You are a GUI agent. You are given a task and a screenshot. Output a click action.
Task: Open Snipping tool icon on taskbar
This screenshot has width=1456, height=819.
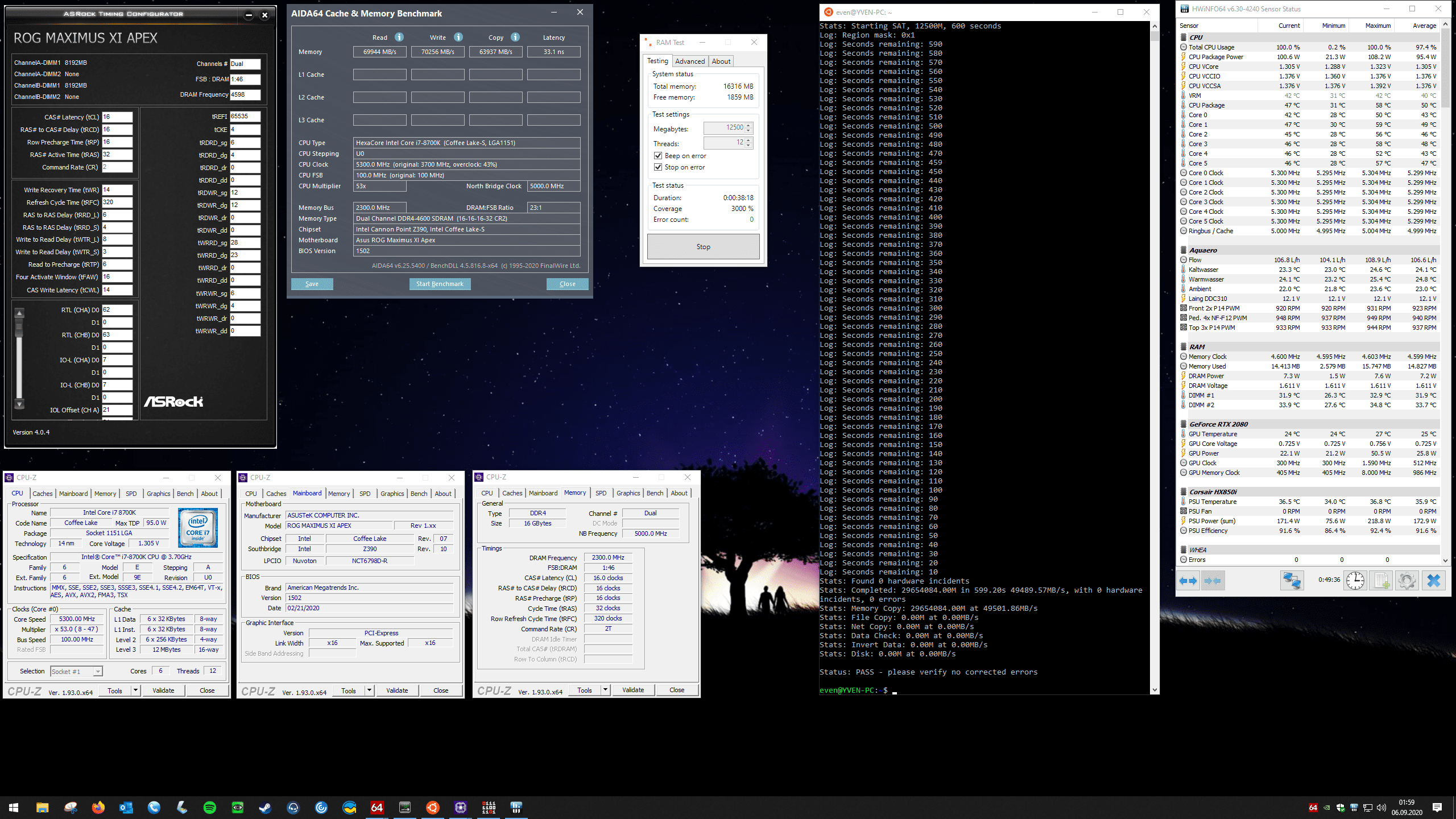point(71,808)
